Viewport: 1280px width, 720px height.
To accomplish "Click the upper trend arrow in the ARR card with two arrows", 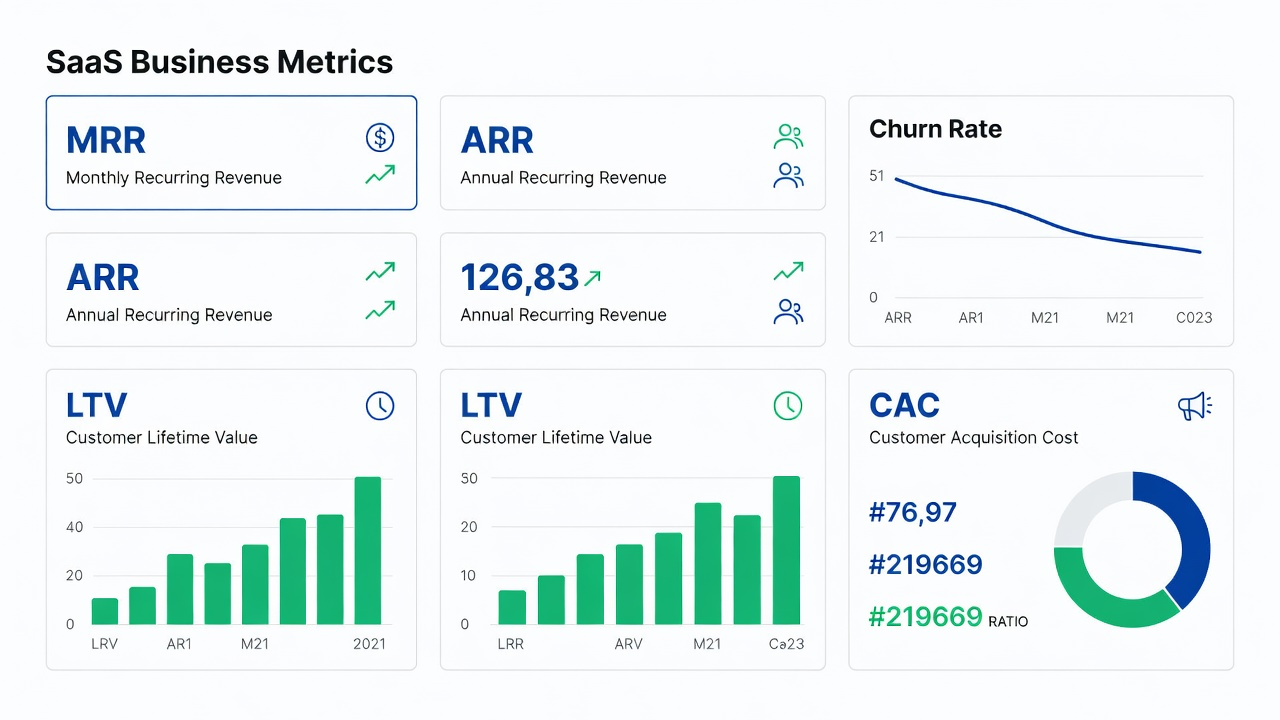I will (380, 271).
